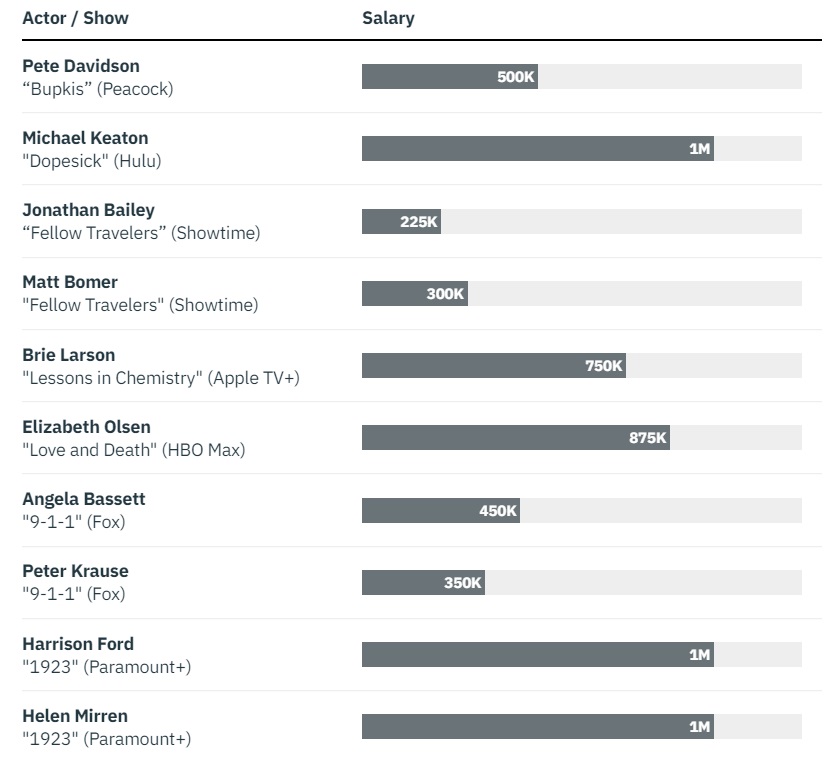This screenshot has height=760, width=839.
Task: Select Brie Larson's 750K salary bar
Action: [x=494, y=366]
